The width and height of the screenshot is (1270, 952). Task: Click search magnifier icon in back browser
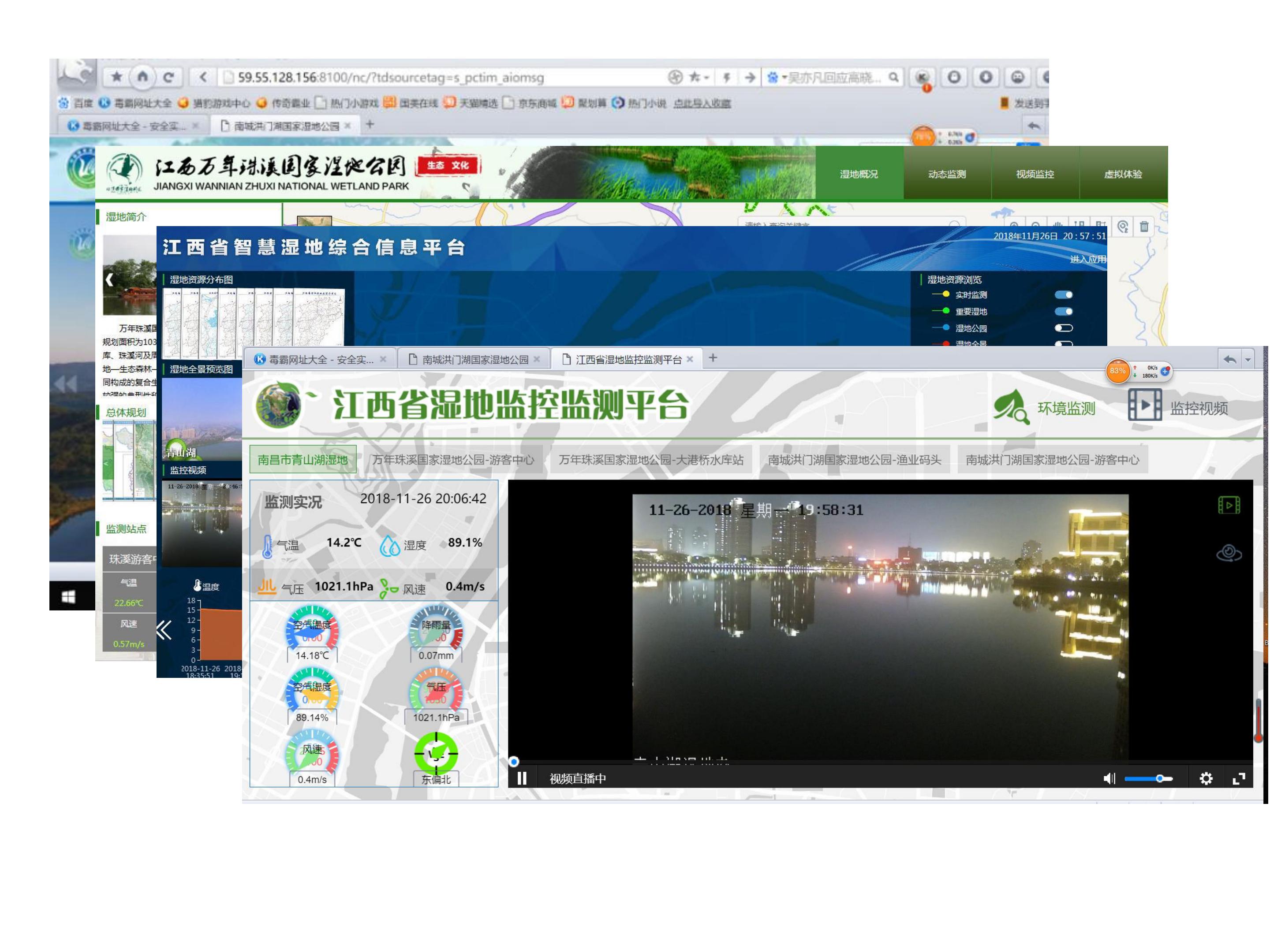click(893, 77)
